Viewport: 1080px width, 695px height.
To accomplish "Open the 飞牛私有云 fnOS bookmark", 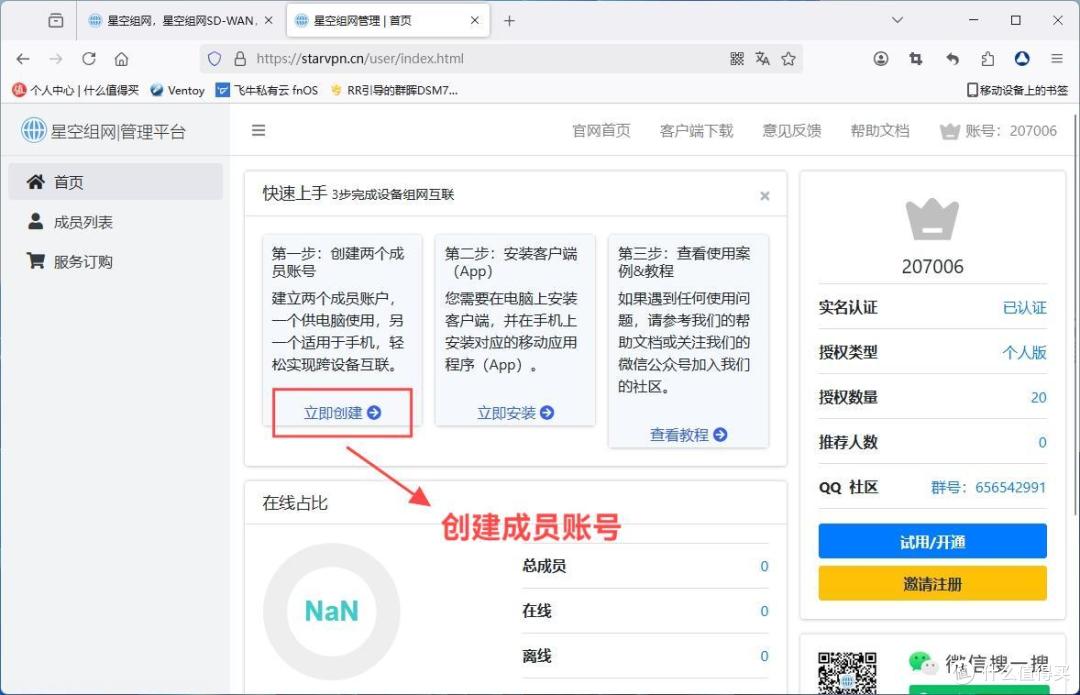I will click(x=267, y=90).
